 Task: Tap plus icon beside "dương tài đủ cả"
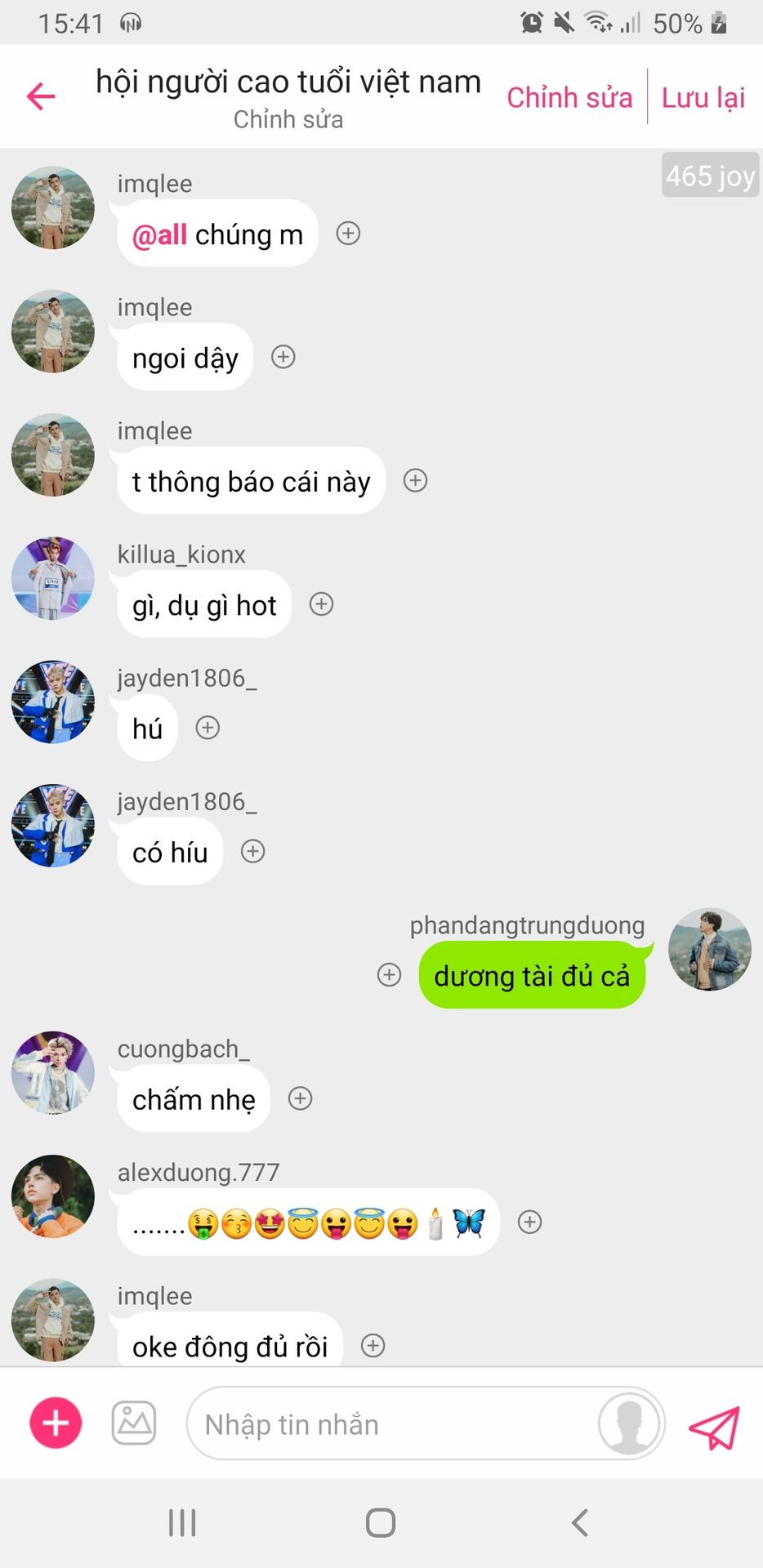pos(390,974)
